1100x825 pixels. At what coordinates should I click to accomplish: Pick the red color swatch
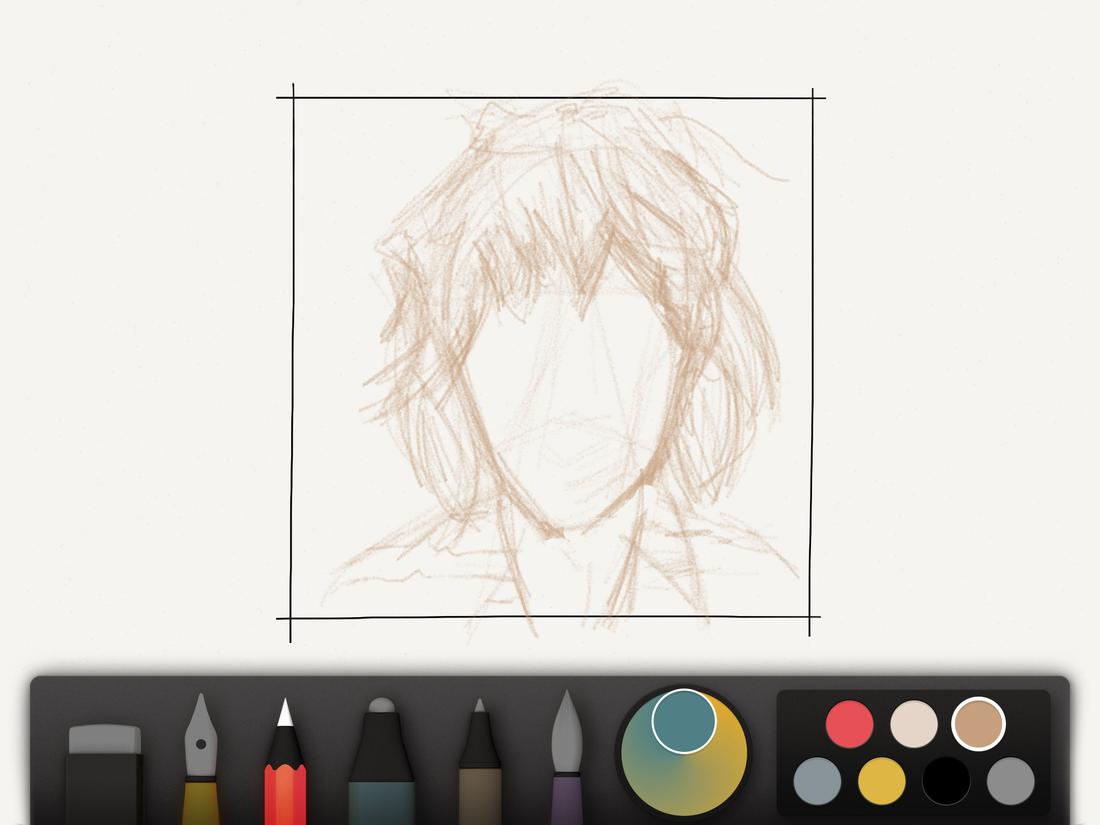pyautogui.click(x=848, y=722)
